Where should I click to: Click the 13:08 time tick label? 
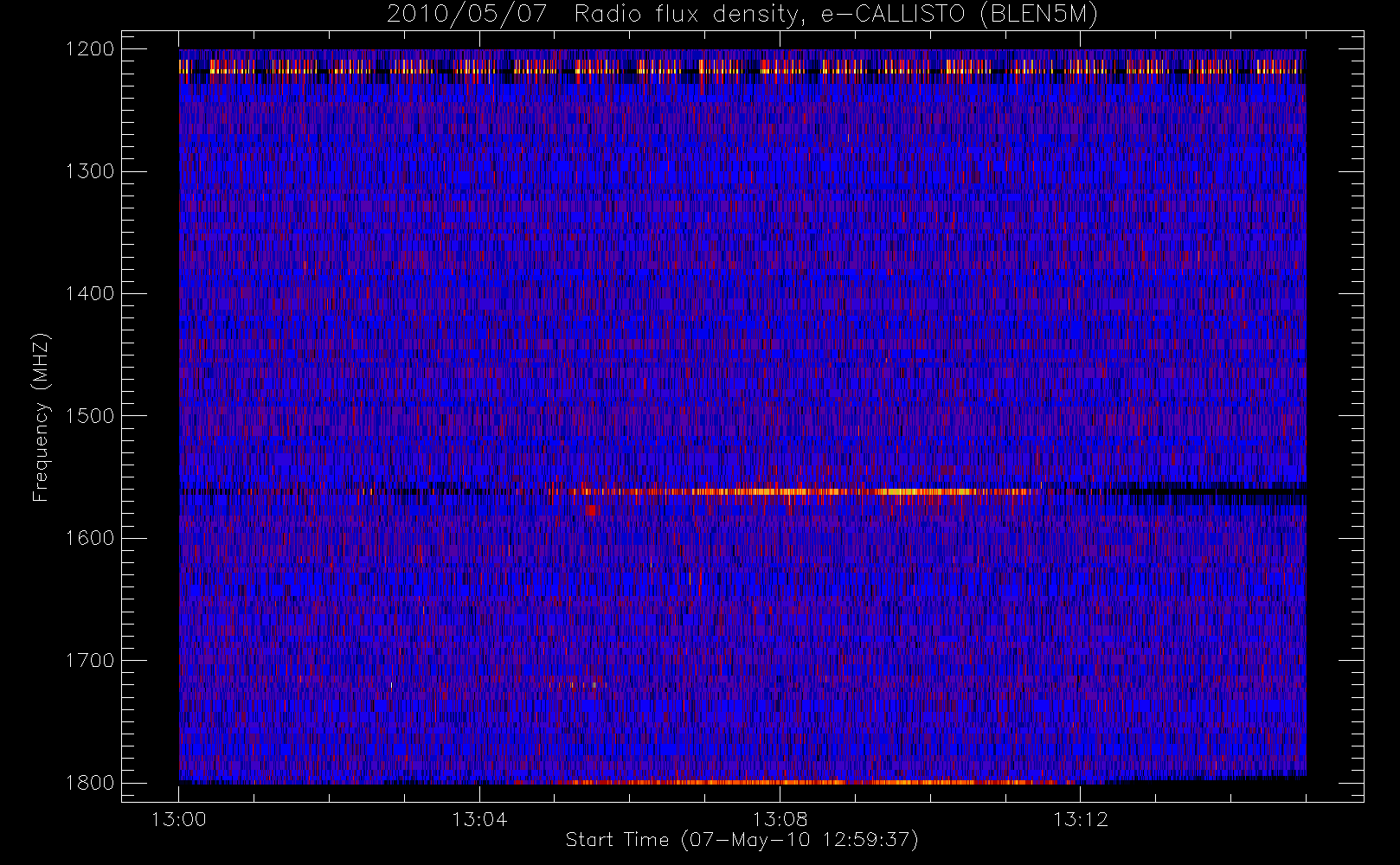(x=780, y=819)
